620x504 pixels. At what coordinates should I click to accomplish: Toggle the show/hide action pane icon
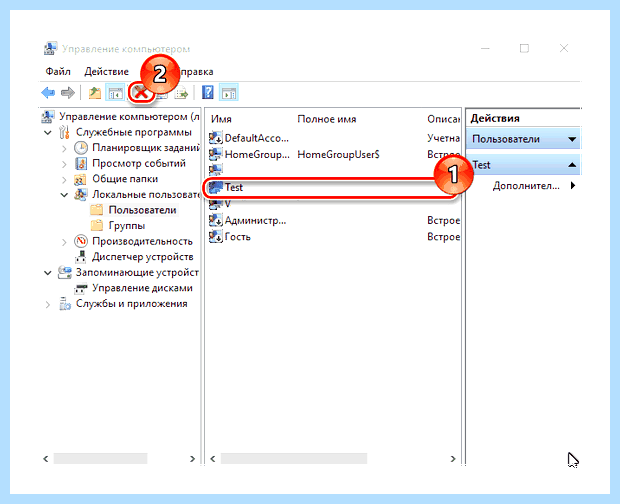(229, 93)
